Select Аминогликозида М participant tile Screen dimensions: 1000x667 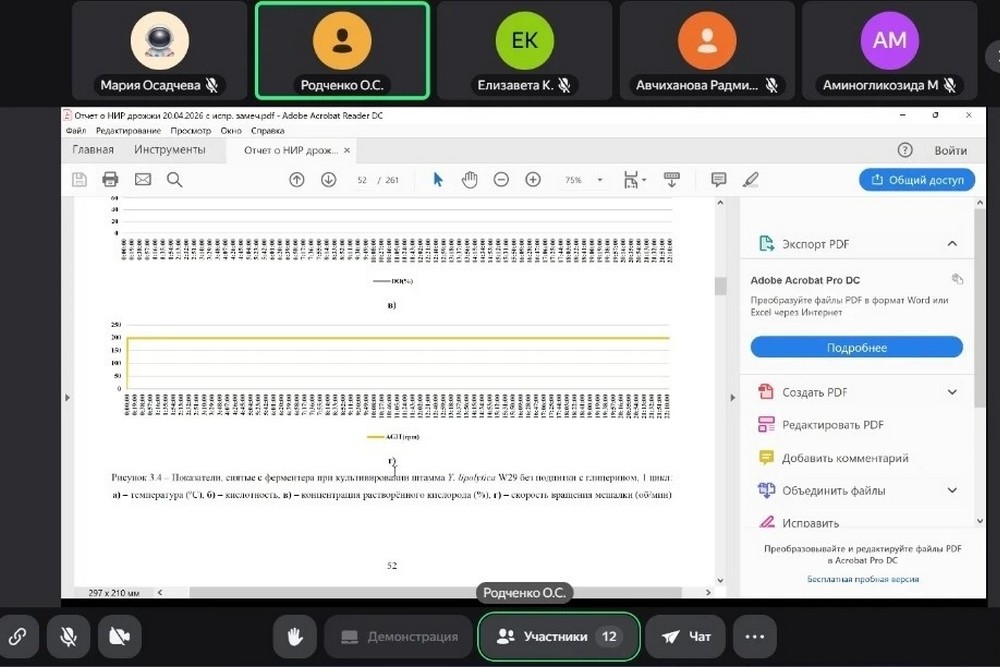890,50
